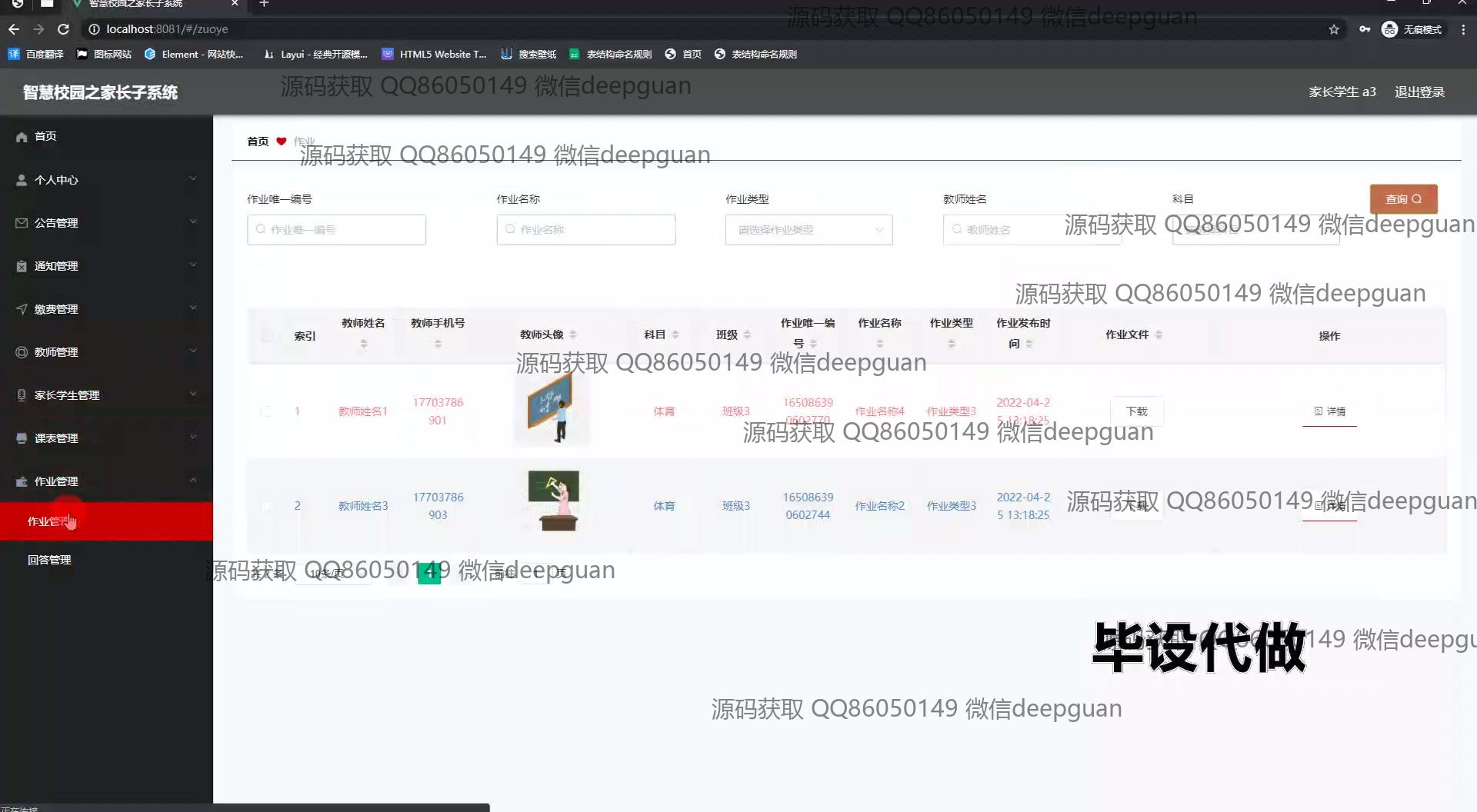Open the 作业类型 dropdown

coord(808,230)
